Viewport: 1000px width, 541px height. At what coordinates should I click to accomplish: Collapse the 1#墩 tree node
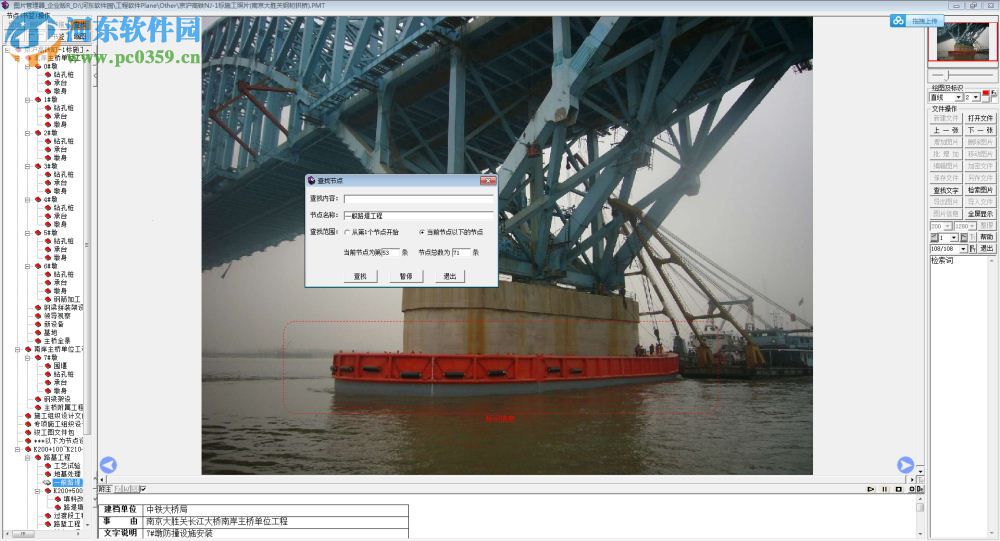27,100
